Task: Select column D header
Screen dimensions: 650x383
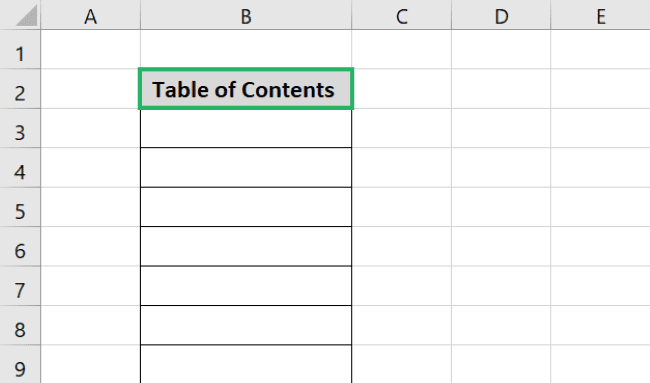Action: (501, 15)
